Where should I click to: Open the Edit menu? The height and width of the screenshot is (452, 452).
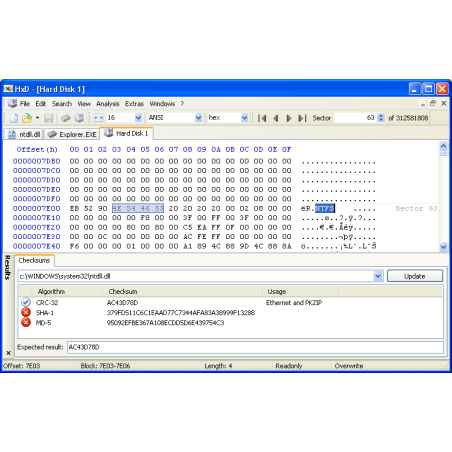tap(41, 104)
